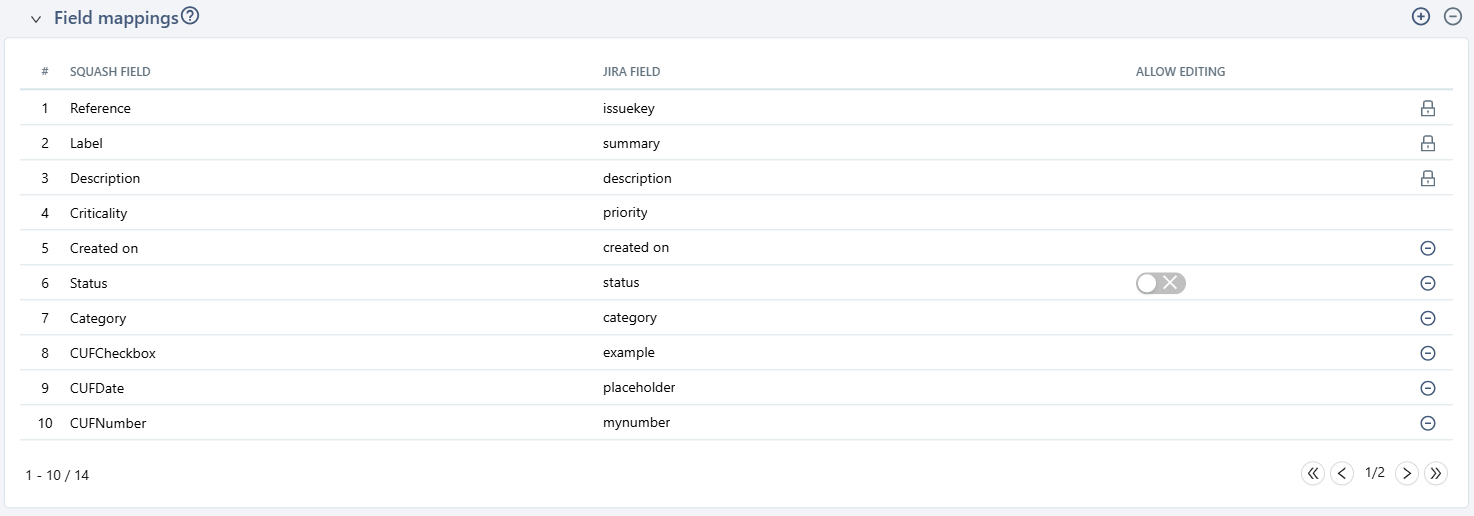Image resolution: width=1474 pixels, height=516 pixels.
Task: Click the lock icon for Description row
Action: [1428, 178]
